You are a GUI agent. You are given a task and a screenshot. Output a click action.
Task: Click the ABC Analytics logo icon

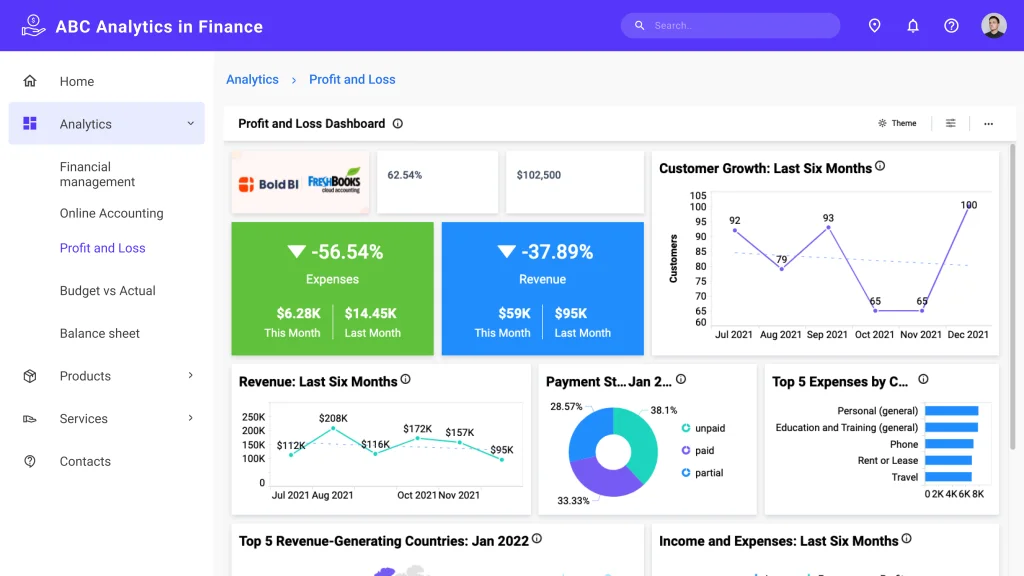tap(33, 25)
